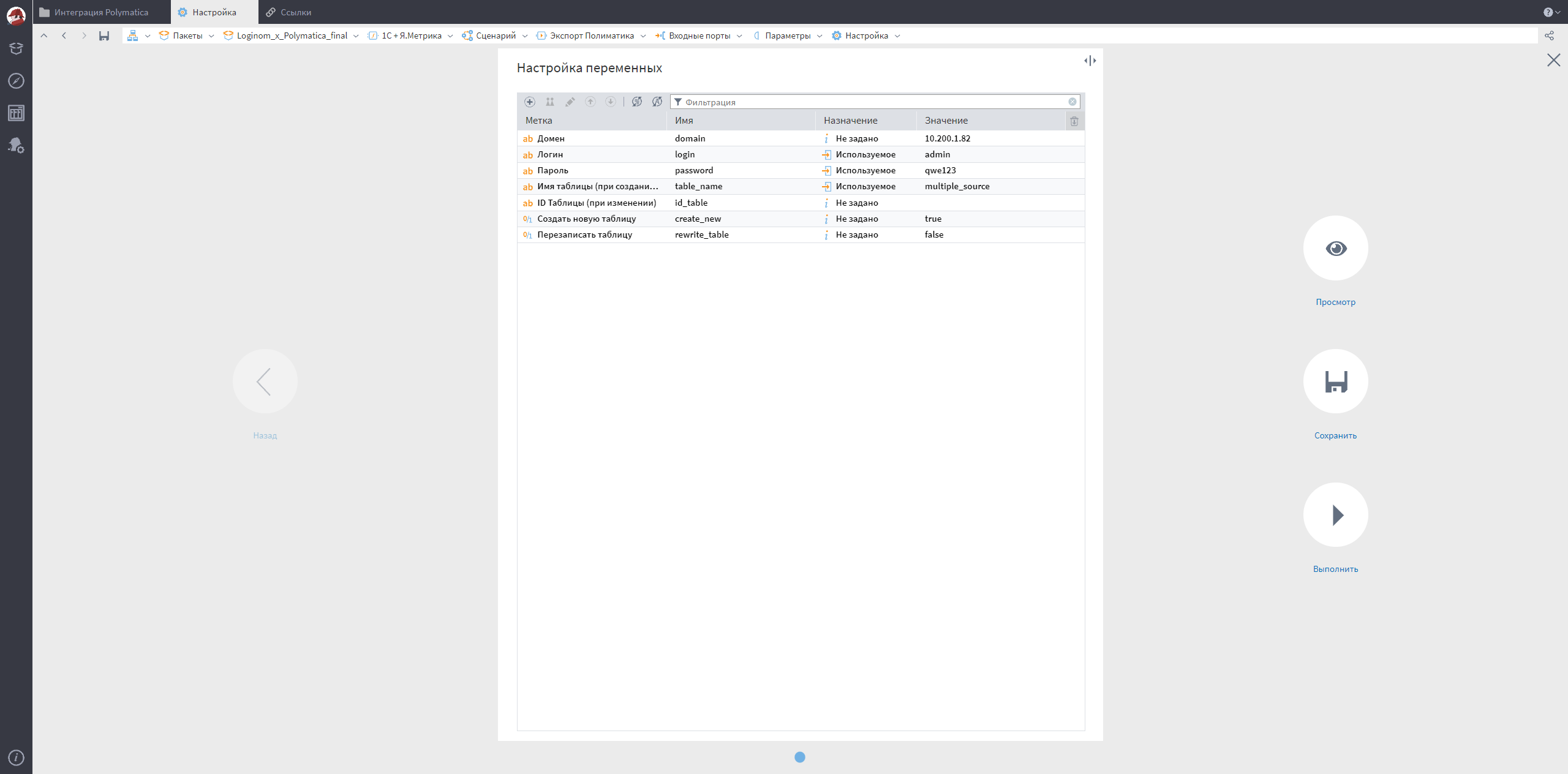
Task: Click the info icon at sidebar bottom
Action: point(16,757)
